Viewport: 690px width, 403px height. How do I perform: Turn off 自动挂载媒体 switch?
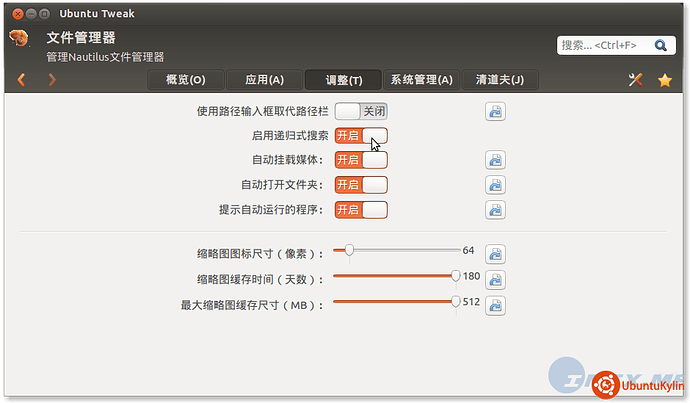pos(361,160)
